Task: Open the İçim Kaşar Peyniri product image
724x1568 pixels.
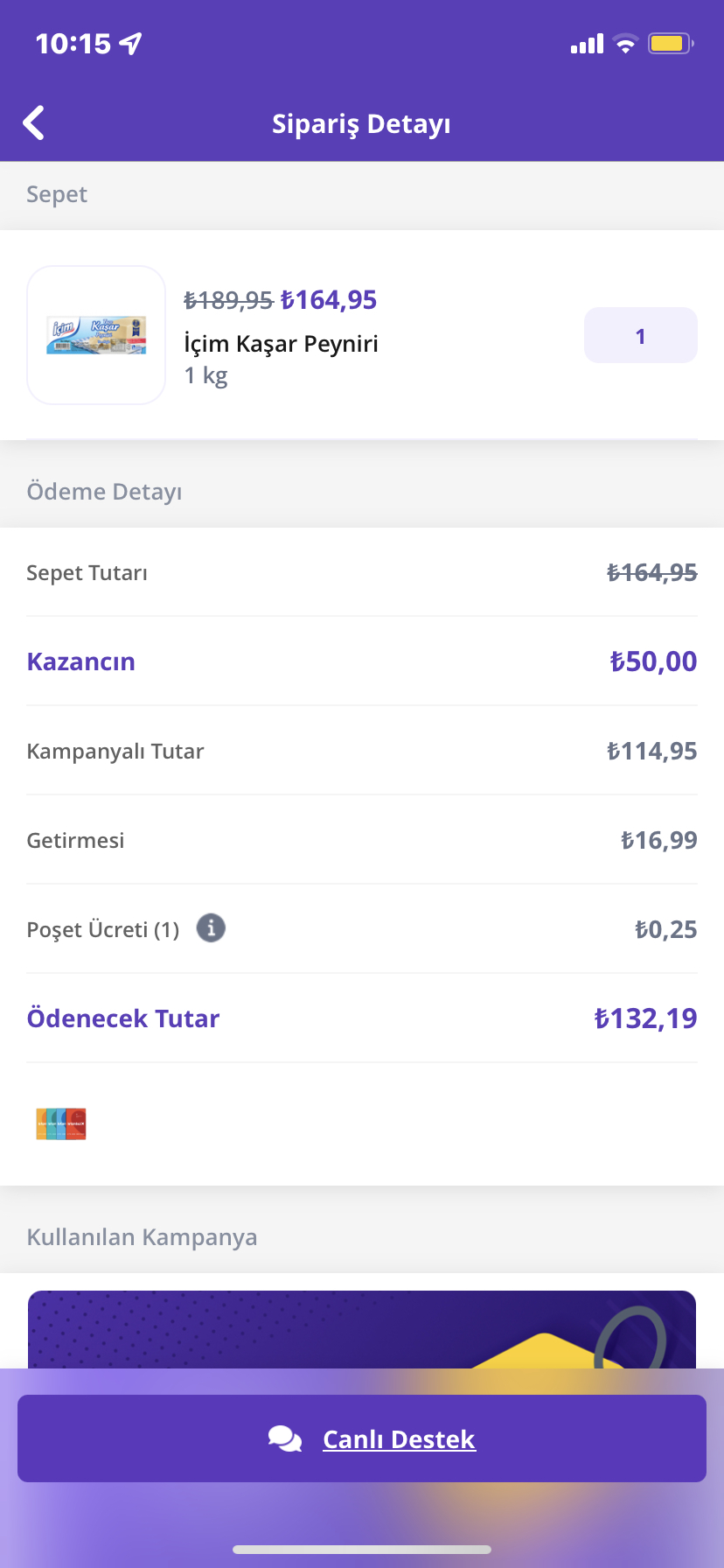Action: pyautogui.click(x=96, y=335)
